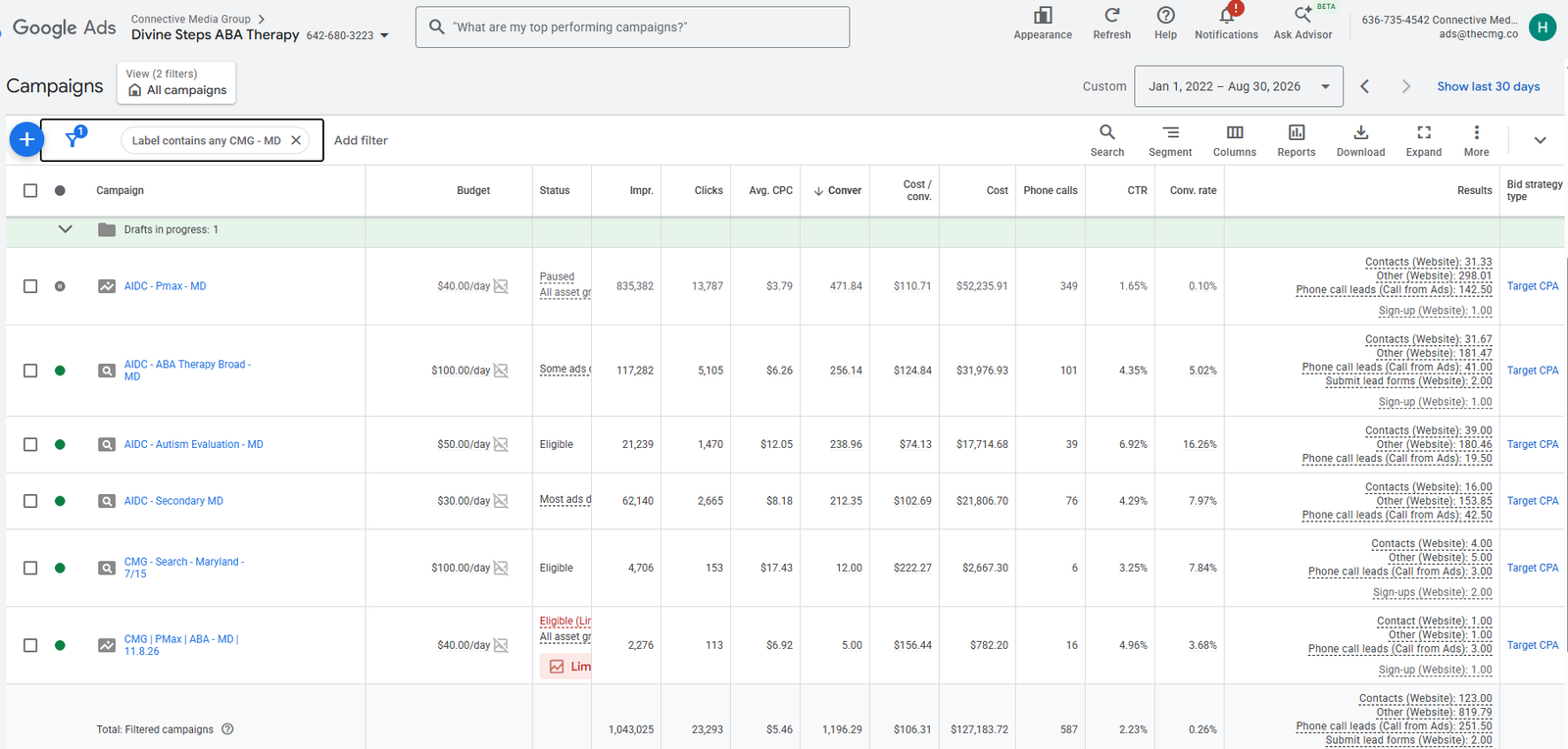1568x749 pixels.
Task: Open the More options menu
Action: 1477,140
